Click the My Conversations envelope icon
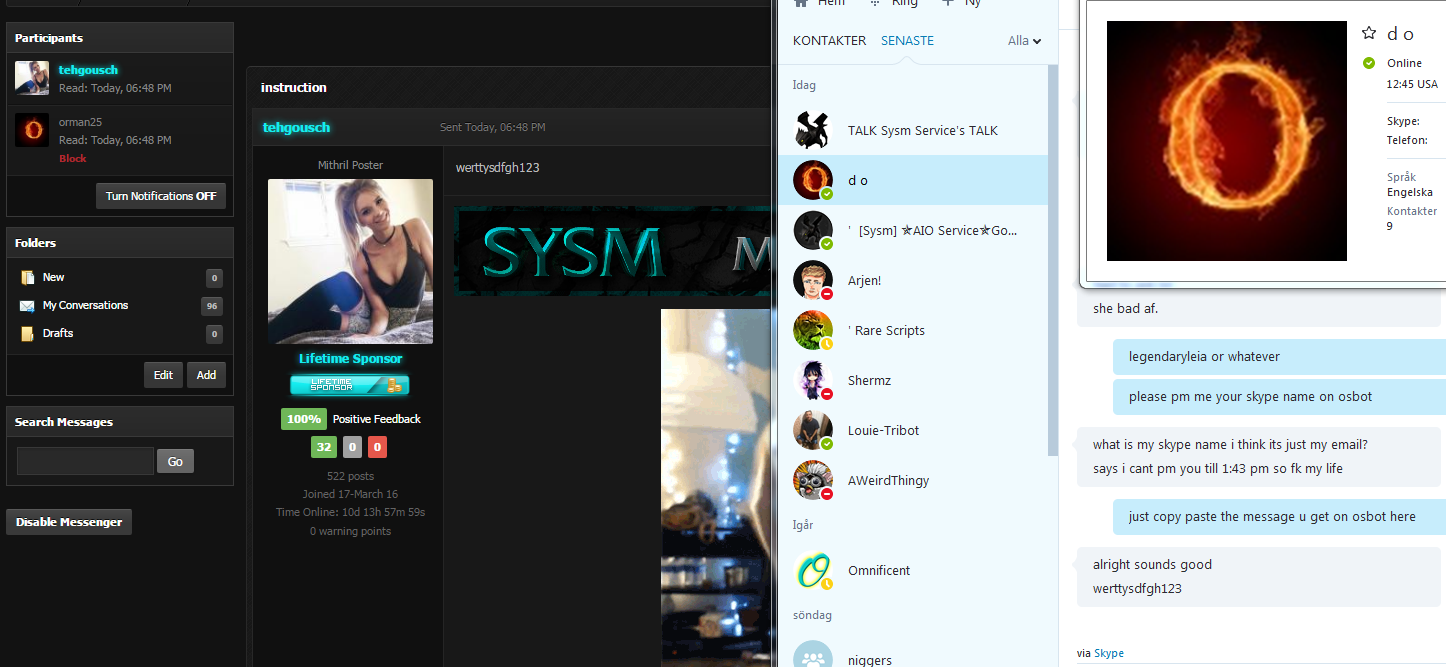1446x667 pixels. pyautogui.click(x=28, y=306)
